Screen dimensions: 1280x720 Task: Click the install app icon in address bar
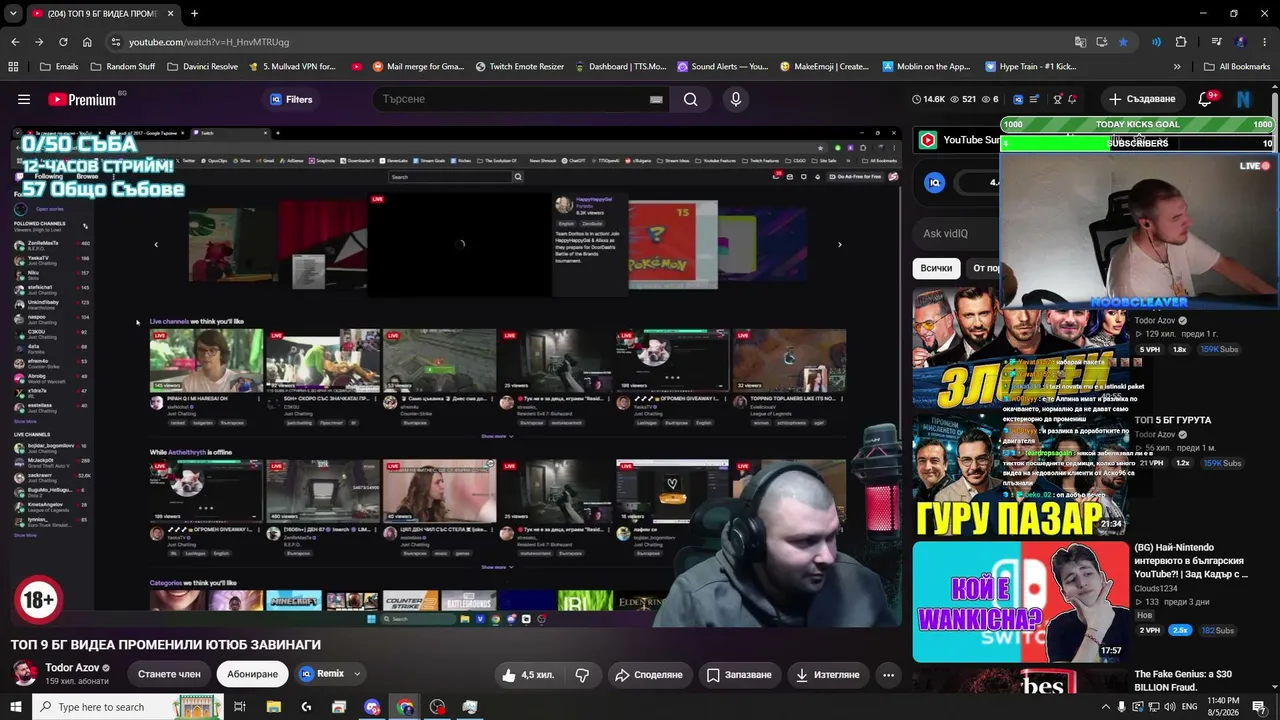coord(1102,42)
